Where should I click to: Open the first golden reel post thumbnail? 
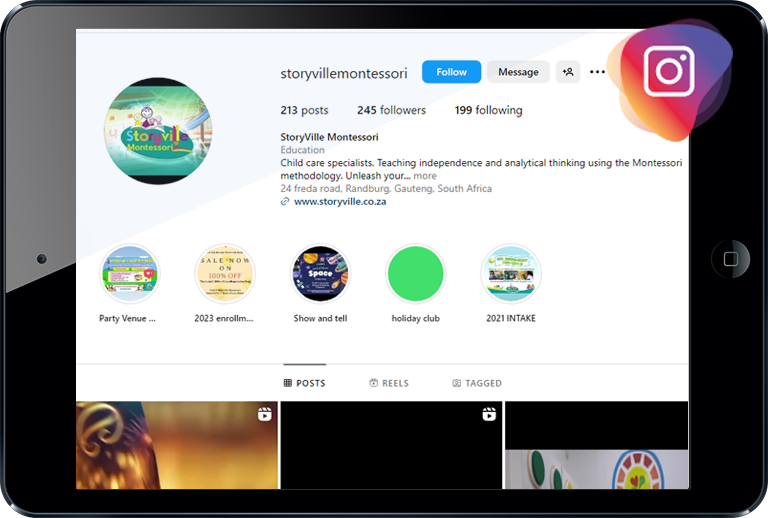177,445
